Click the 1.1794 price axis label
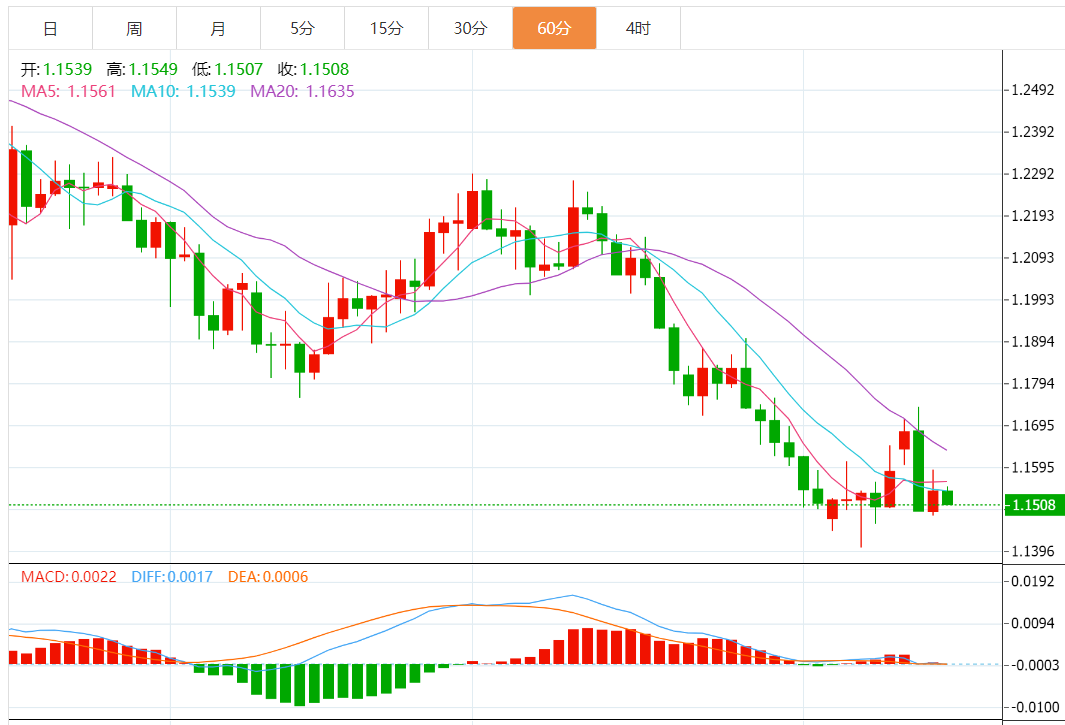 point(1032,383)
